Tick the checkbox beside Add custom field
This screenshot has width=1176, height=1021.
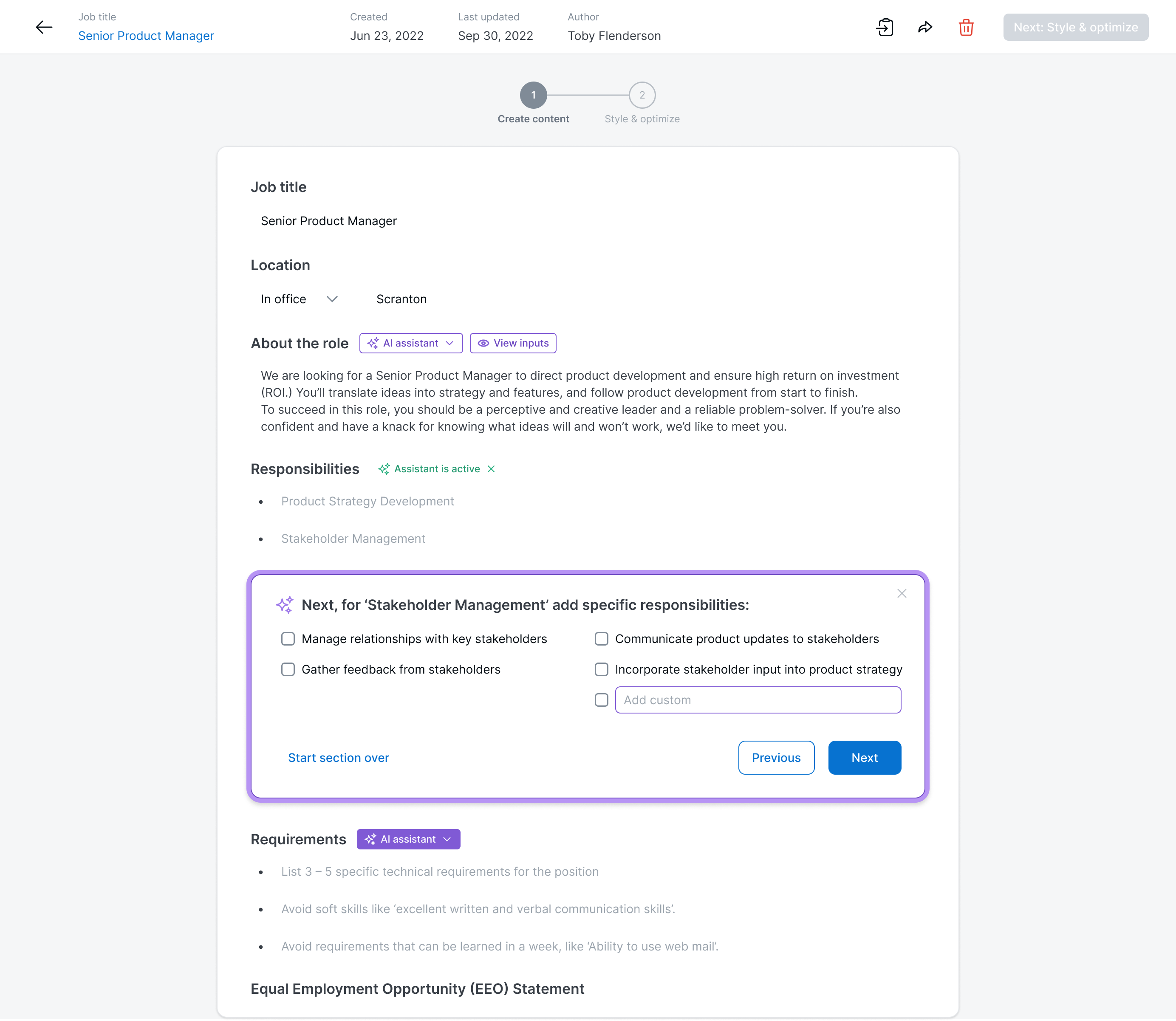coord(602,700)
